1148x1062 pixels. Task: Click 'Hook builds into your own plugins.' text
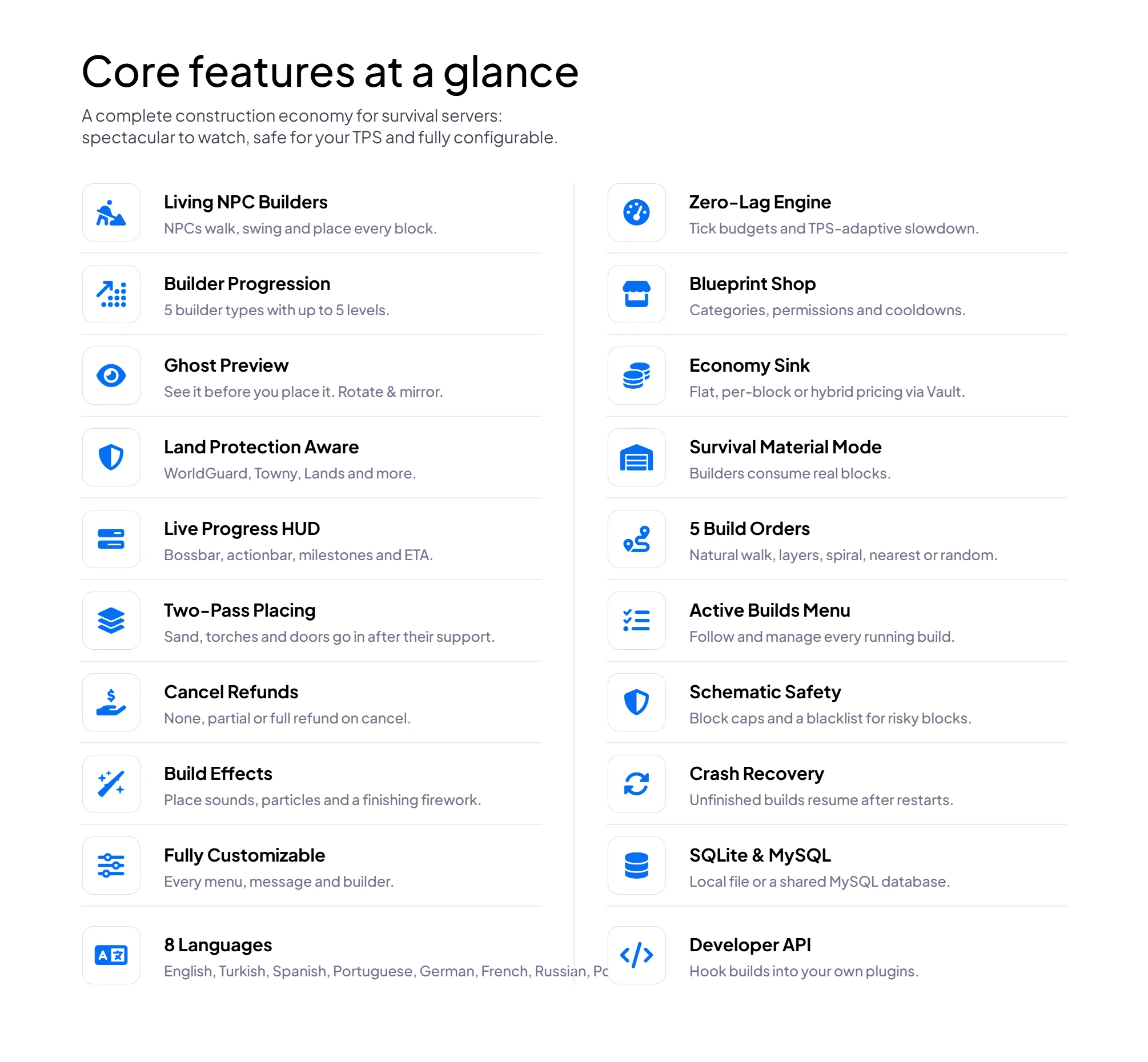[804, 971]
